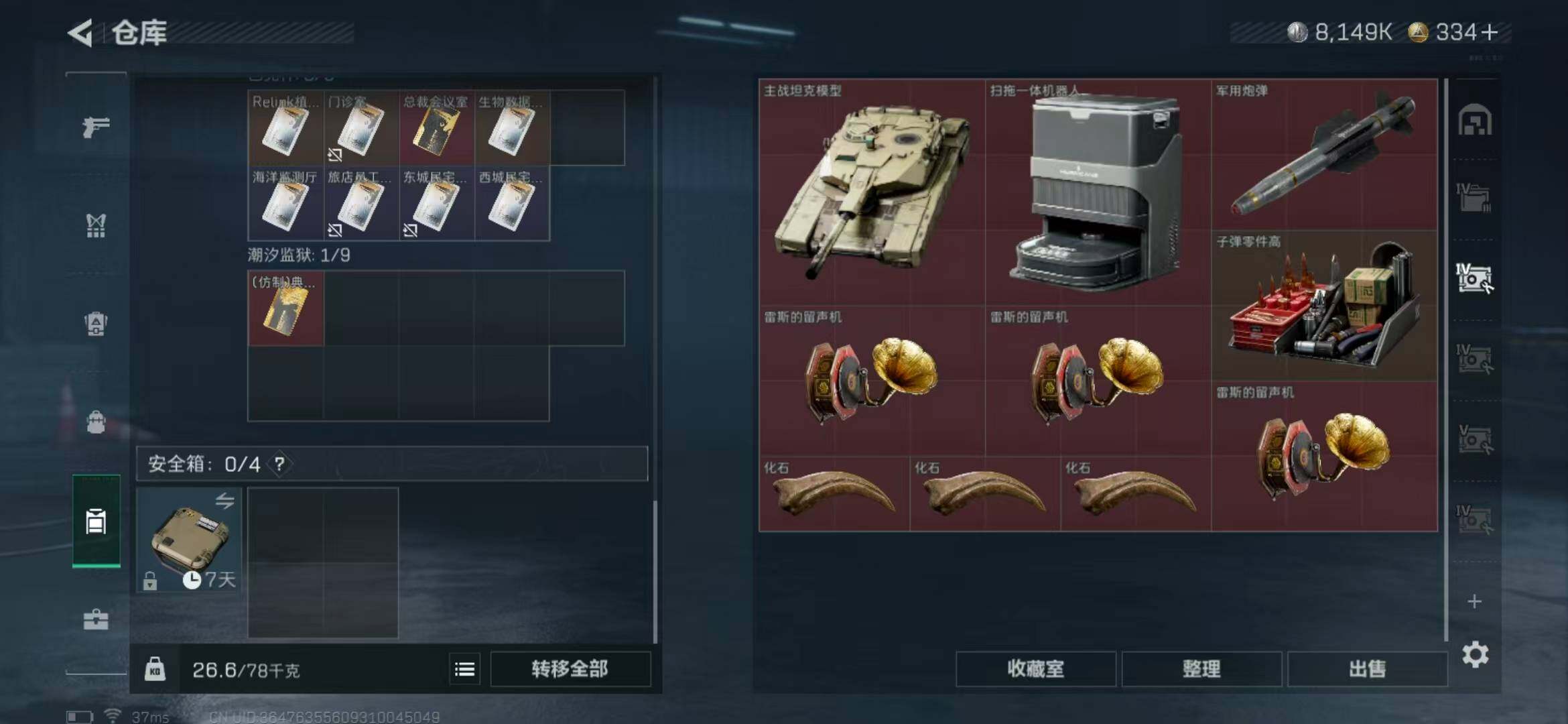The width and height of the screenshot is (1568, 724).
Task: Select the toolbox sidebar icon at bottom
Action: [96, 619]
